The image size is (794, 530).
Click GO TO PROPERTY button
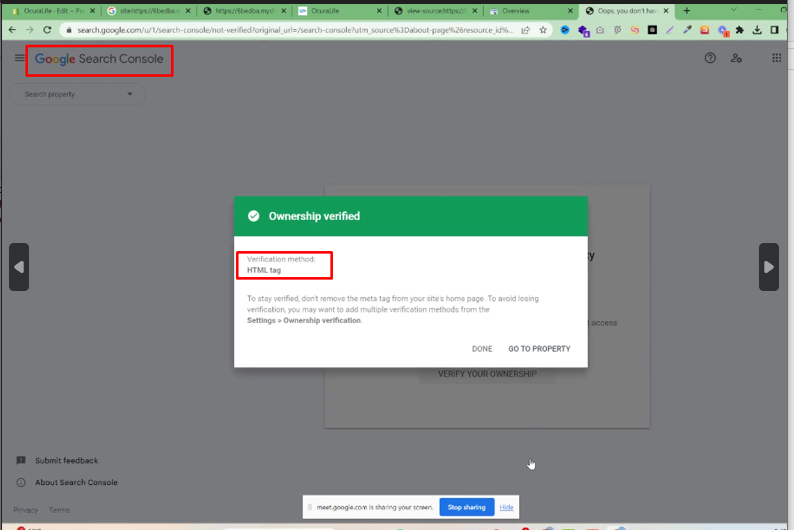(539, 349)
